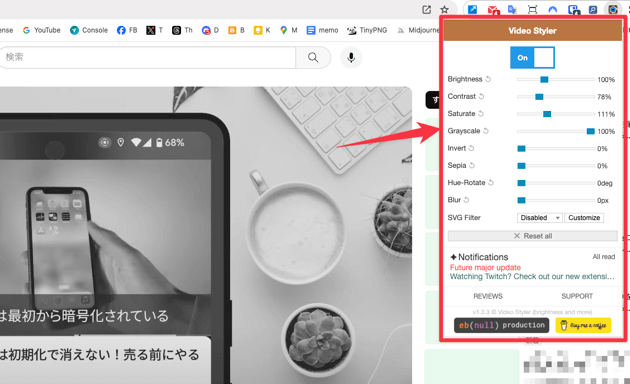Open the bookmark labeled D
This screenshot has width=630, height=384.
coord(210,30)
